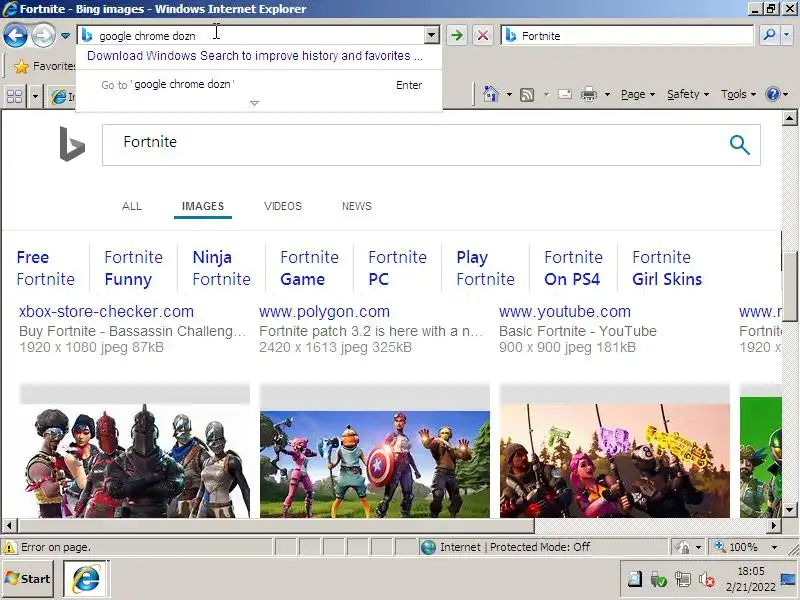
Task: Select Fortnite PC related search
Action: tap(397, 268)
